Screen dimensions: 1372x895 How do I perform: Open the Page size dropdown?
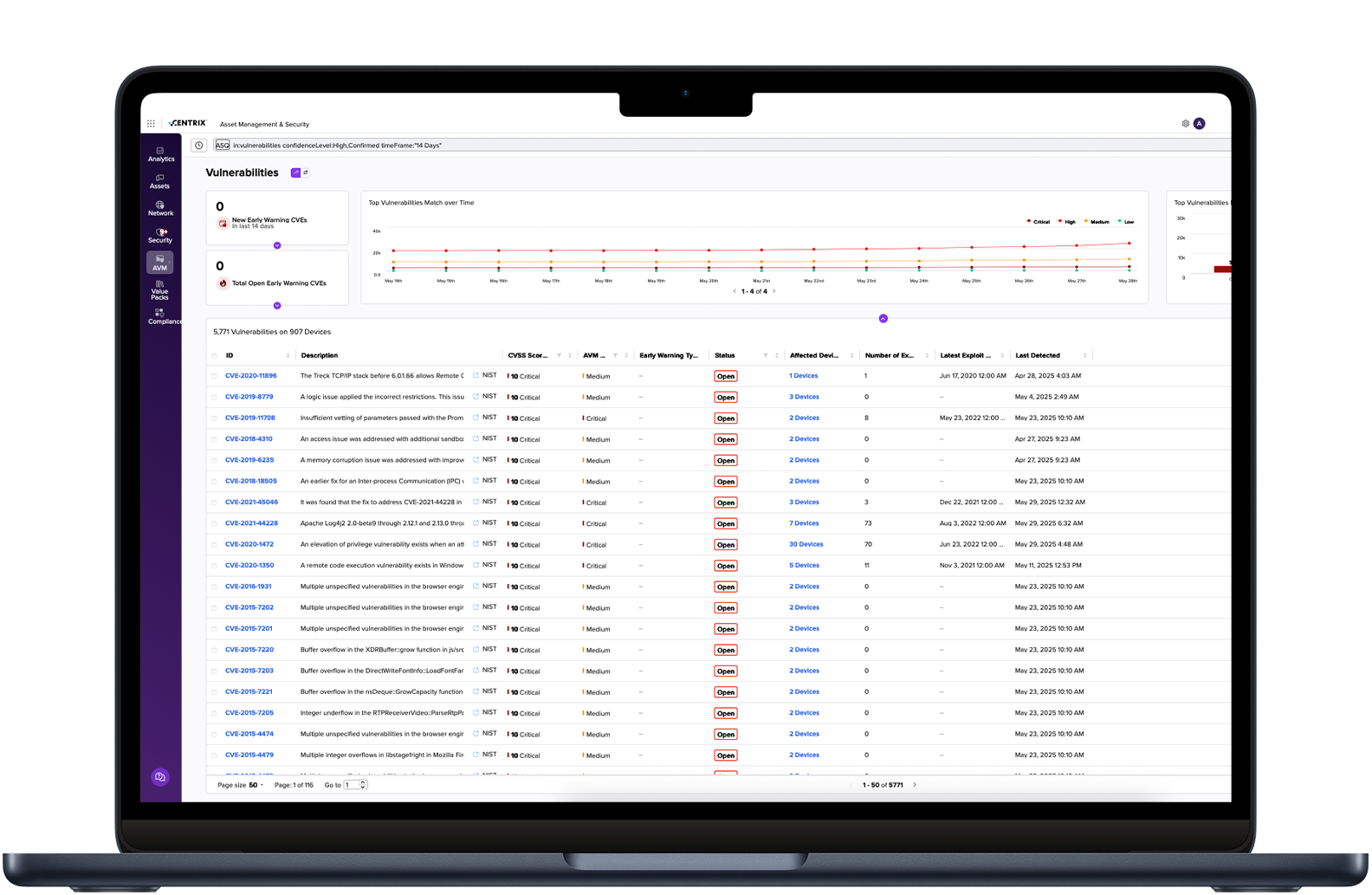coord(256,785)
